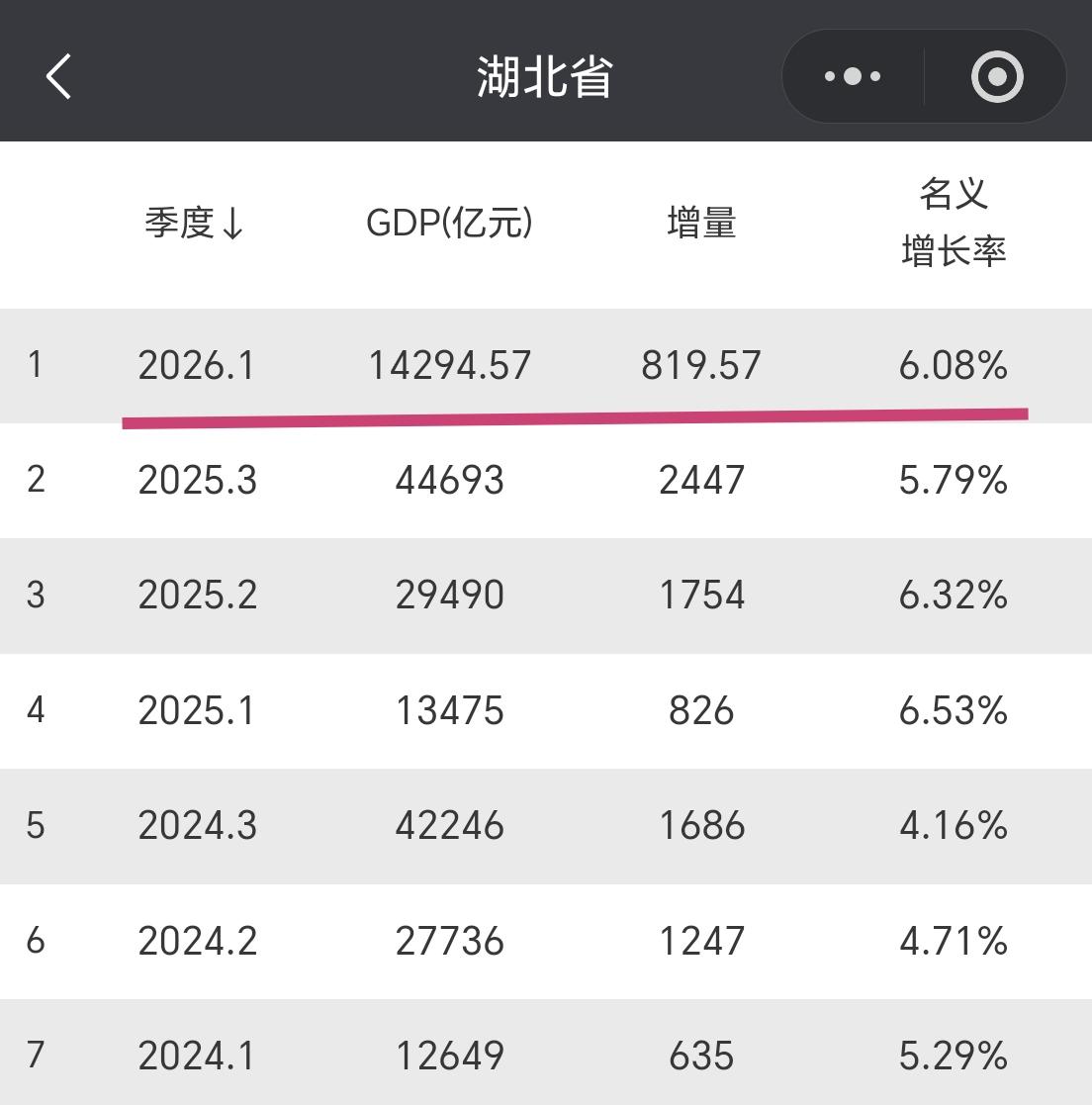The width and height of the screenshot is (1092, 1105).
Task: Select the 2025.1 quarter row
Action: click(546, 711)
